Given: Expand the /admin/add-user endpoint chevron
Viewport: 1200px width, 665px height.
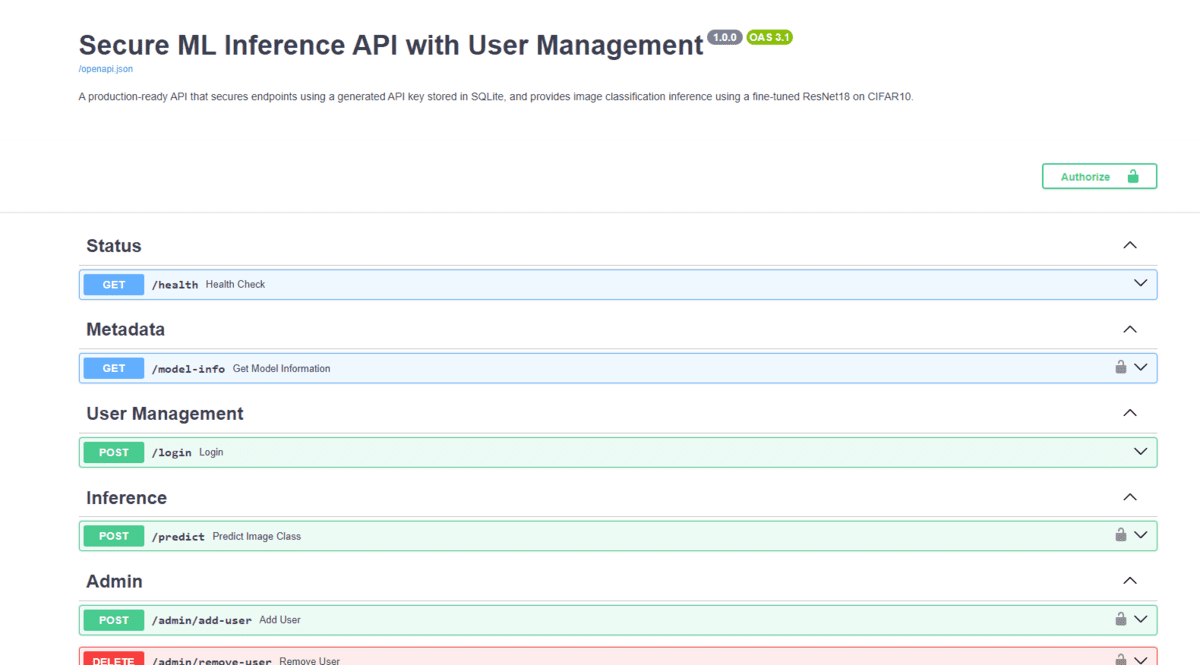Looking at the screenshot, I should pos(1141,619).
